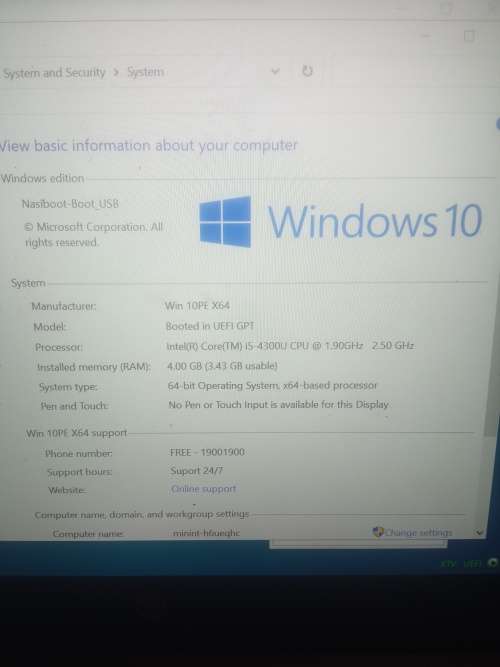Click the 'minint-' computer name value
Viewport: 500px width, 667px height.
206,533
